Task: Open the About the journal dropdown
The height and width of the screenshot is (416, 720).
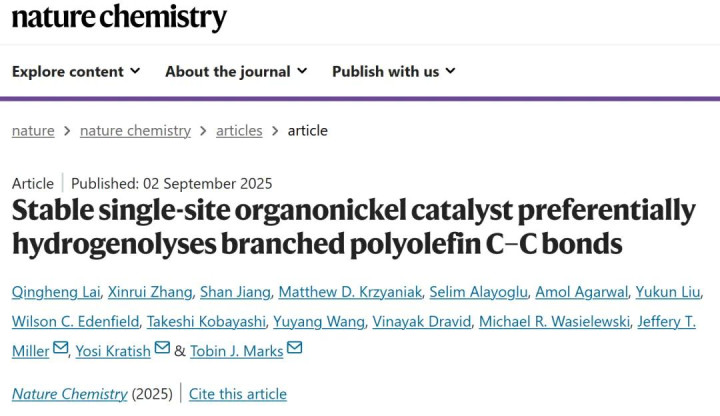Action: (x=236, y=72)
